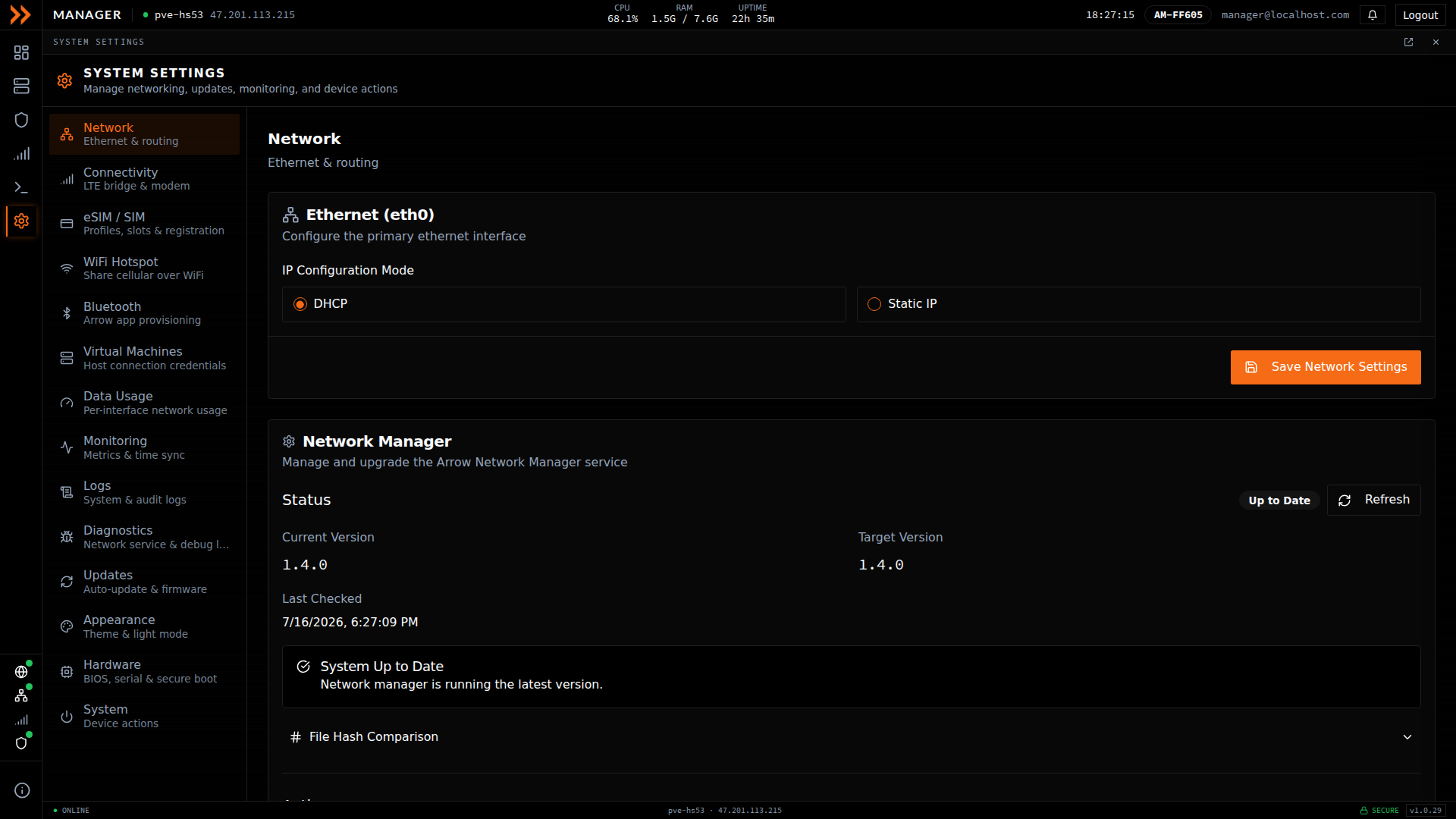Click the shield status icon at rail bottom
The image size is (1456, 819).
click(21, 743)
